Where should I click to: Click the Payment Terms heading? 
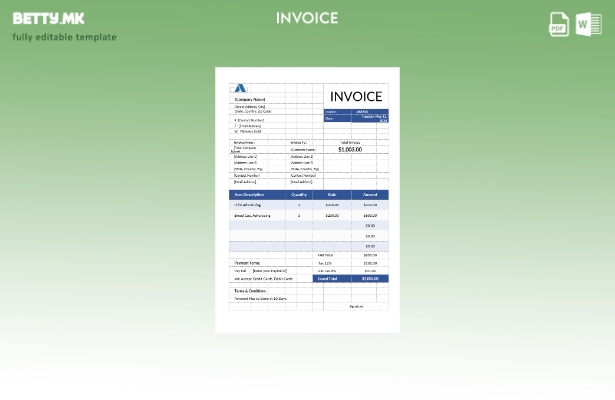click(x=247, y=263)
